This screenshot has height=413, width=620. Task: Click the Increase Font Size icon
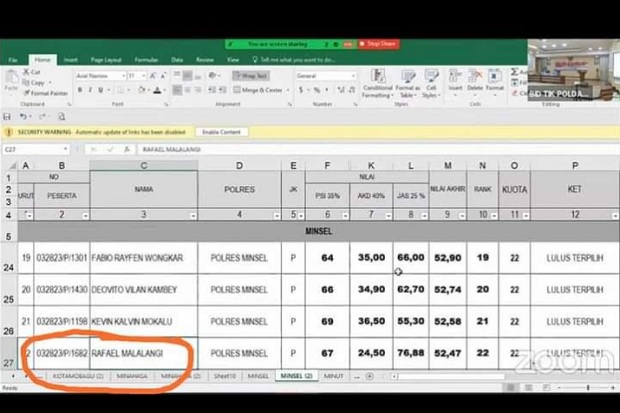pos(153,76)
